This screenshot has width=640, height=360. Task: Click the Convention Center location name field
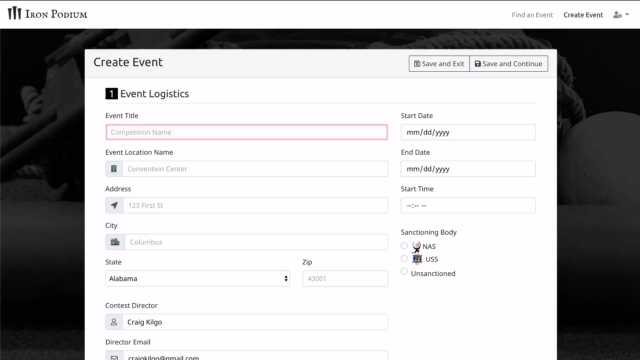pos(255,169)
